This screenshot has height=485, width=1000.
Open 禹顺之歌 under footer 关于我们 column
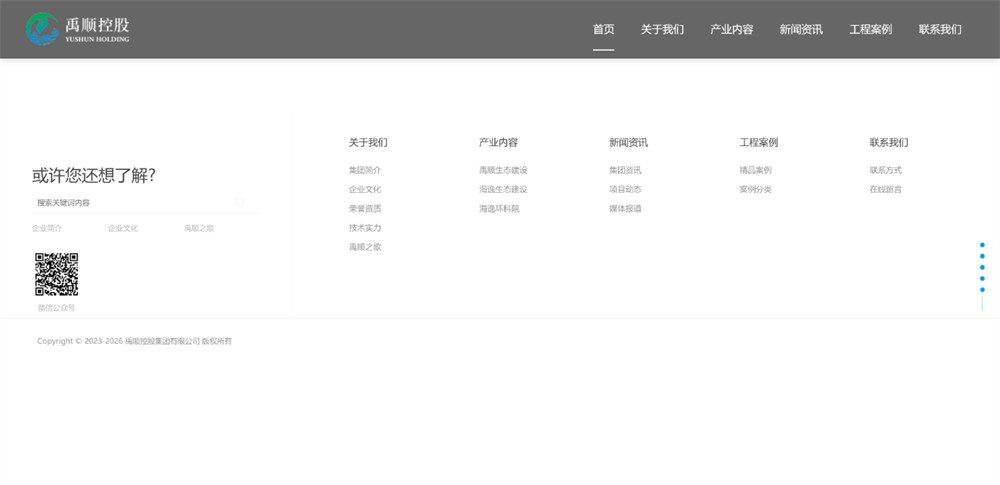pyautogui.click(x=365, y=247)
